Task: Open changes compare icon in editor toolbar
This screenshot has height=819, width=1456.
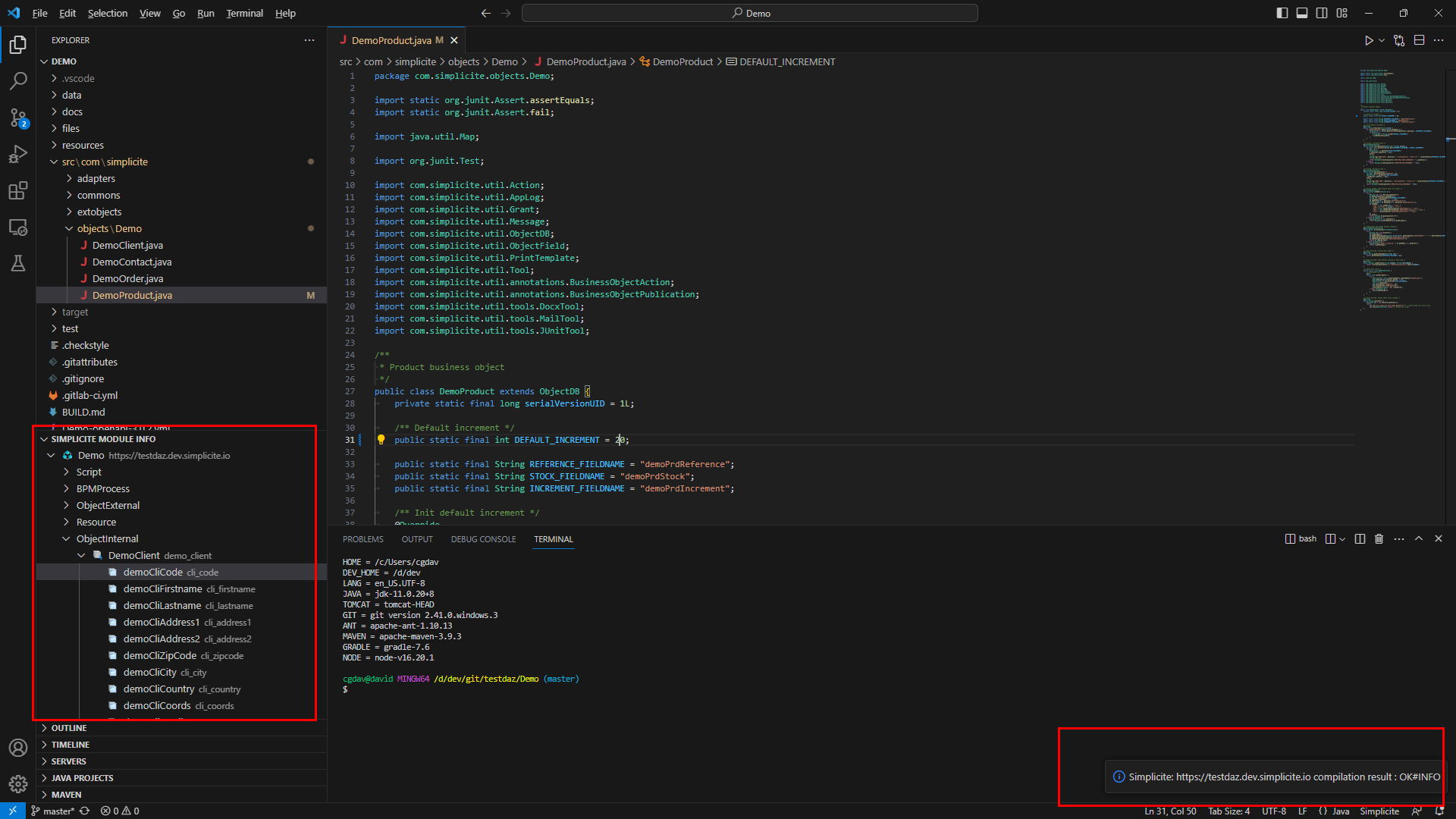Action: click(1399, 40)
